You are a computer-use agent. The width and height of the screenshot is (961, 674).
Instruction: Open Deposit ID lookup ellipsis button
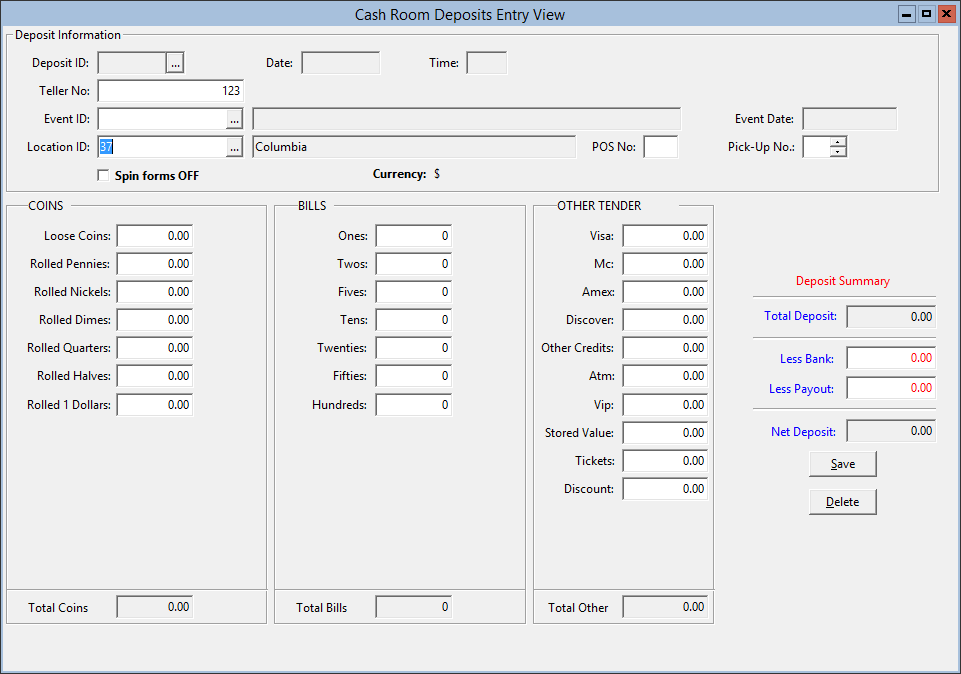point(175,63)
